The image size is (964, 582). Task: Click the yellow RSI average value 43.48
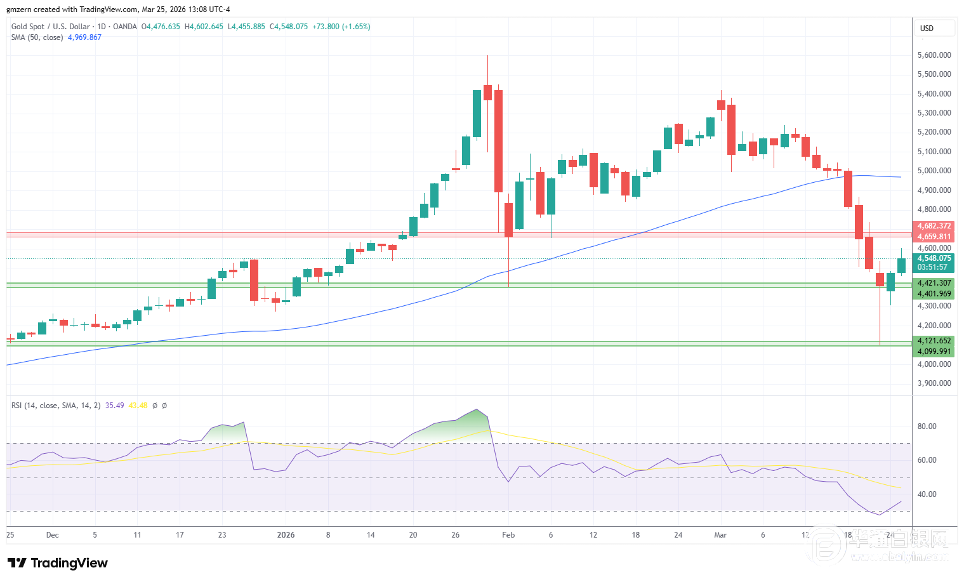click(166, 405)
